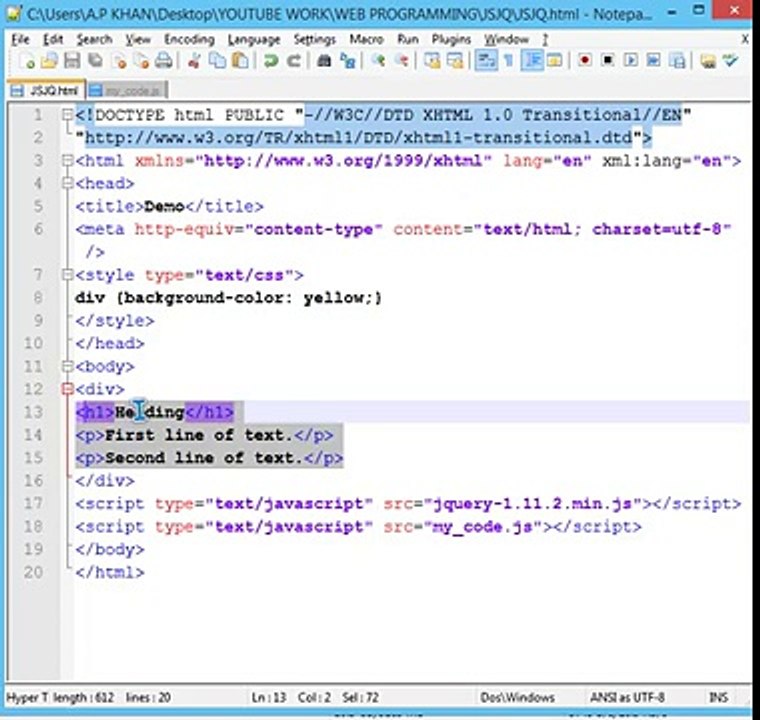Collapse the html fold on line 3
This screenshot has height=720, width=760.
(x=68, y=160)
